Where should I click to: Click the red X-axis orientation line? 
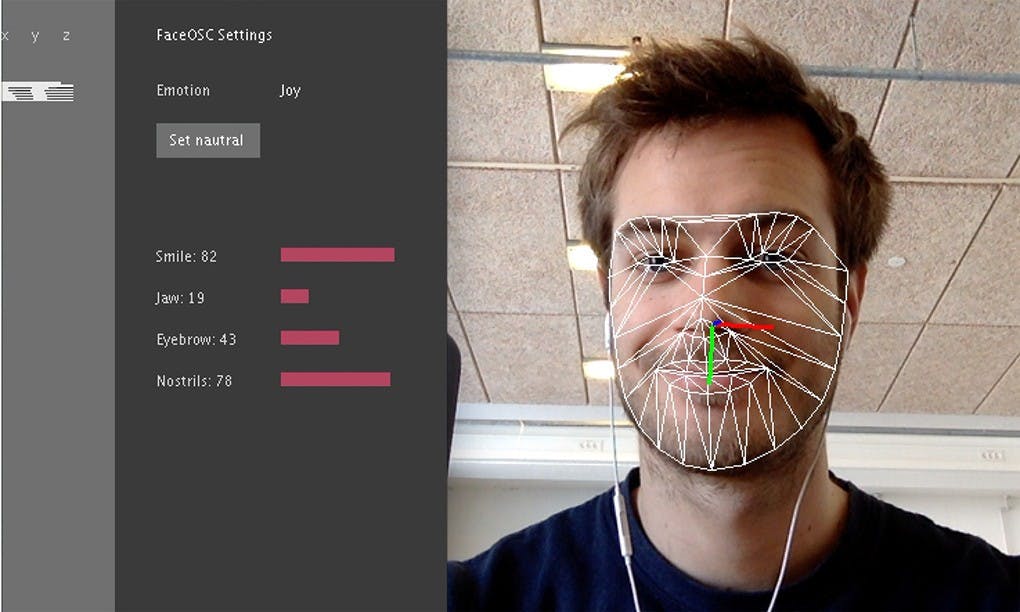coord(747,326)
